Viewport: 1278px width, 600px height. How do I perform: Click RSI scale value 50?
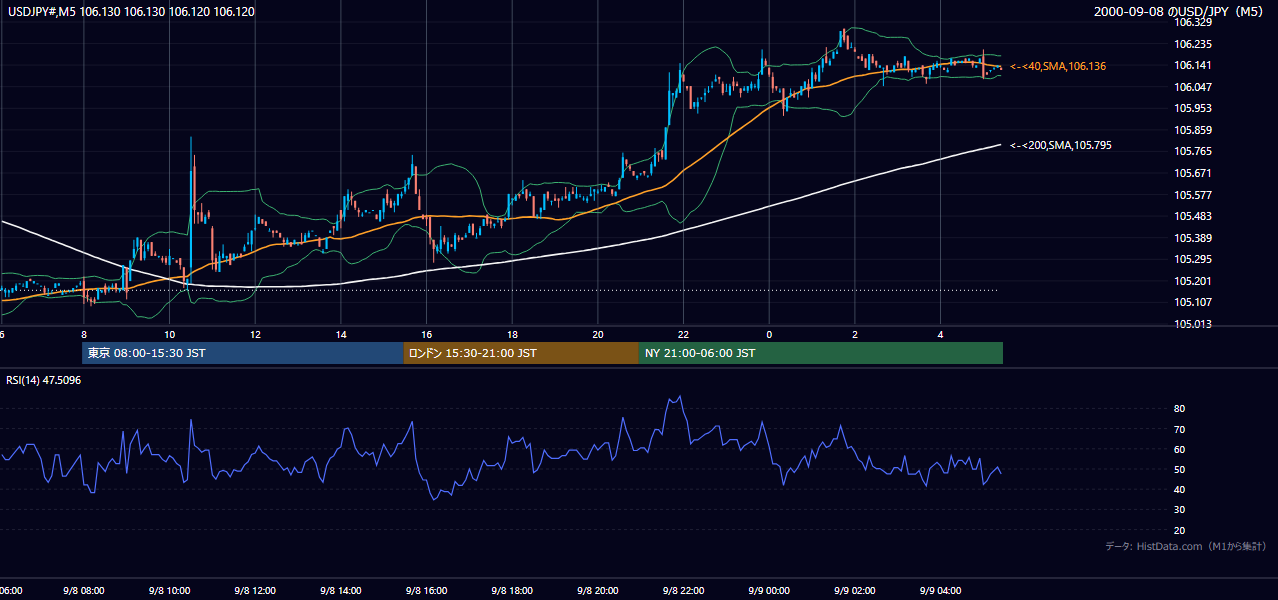1180,469
